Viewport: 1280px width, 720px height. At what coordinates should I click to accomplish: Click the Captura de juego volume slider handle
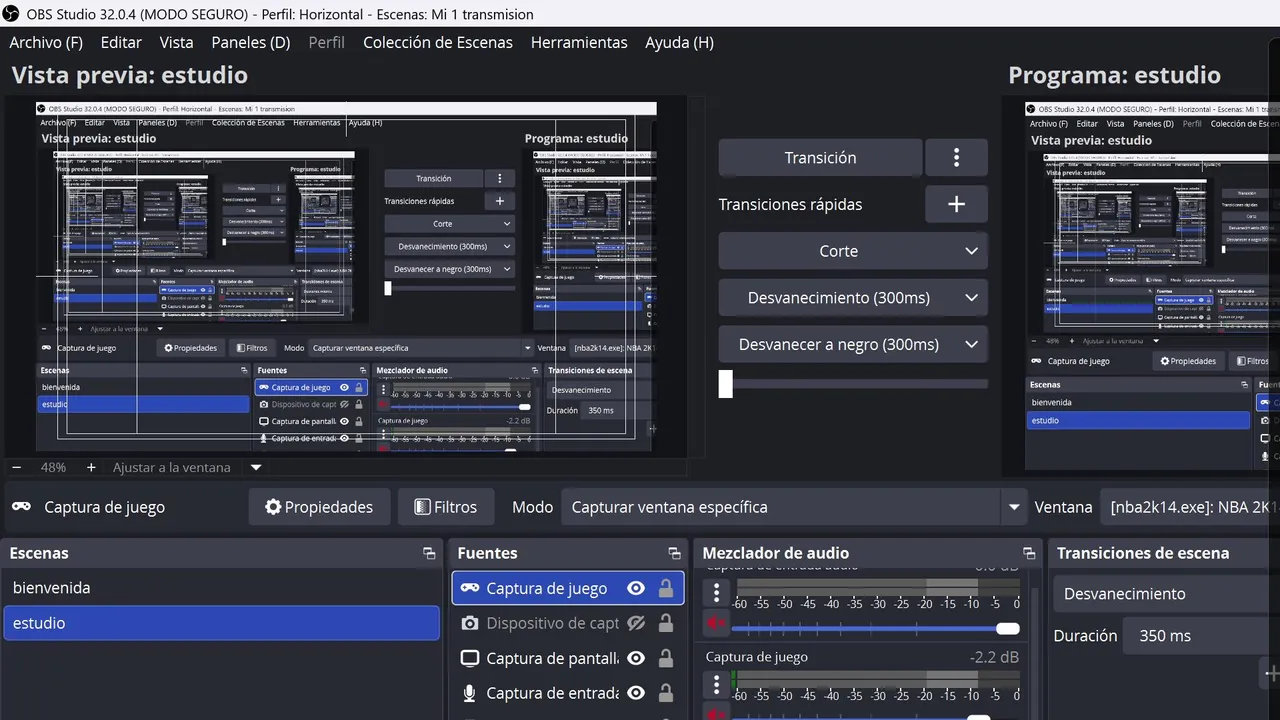click(x=979, y=717)
